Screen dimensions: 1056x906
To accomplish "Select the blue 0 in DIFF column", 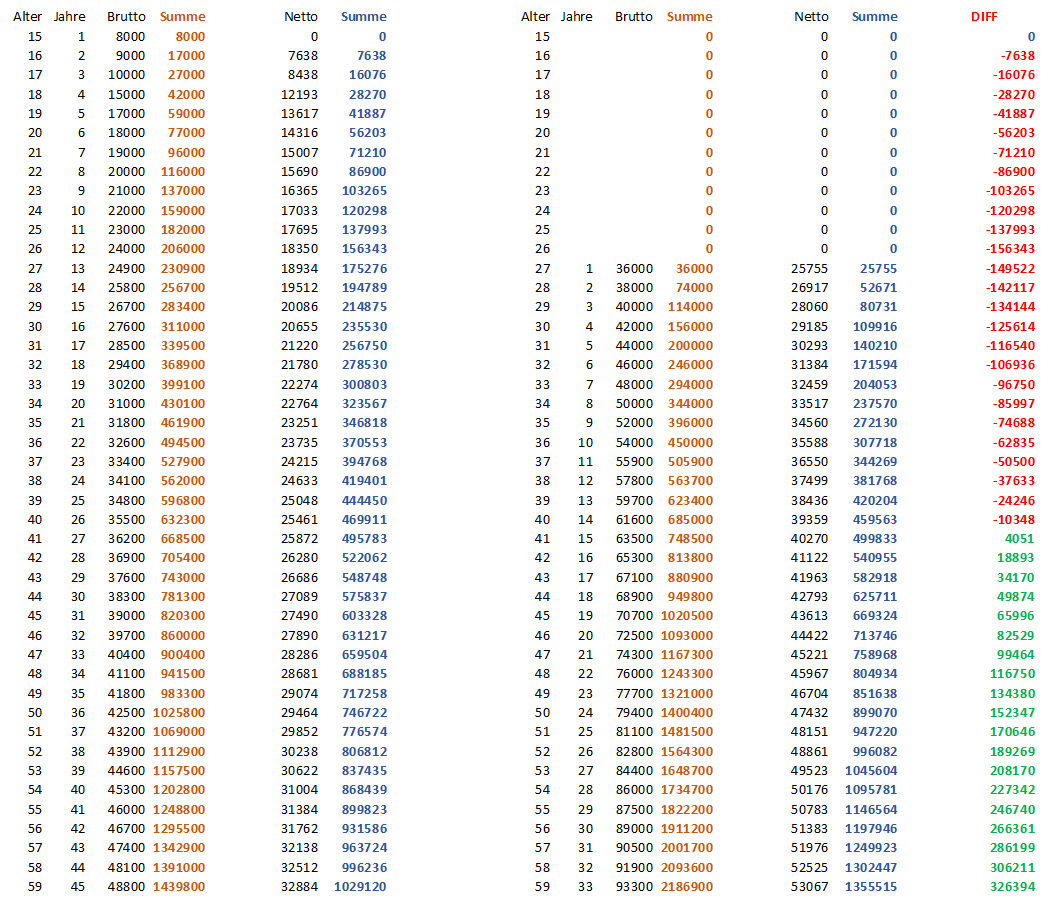I will [x=1030, y=36].
